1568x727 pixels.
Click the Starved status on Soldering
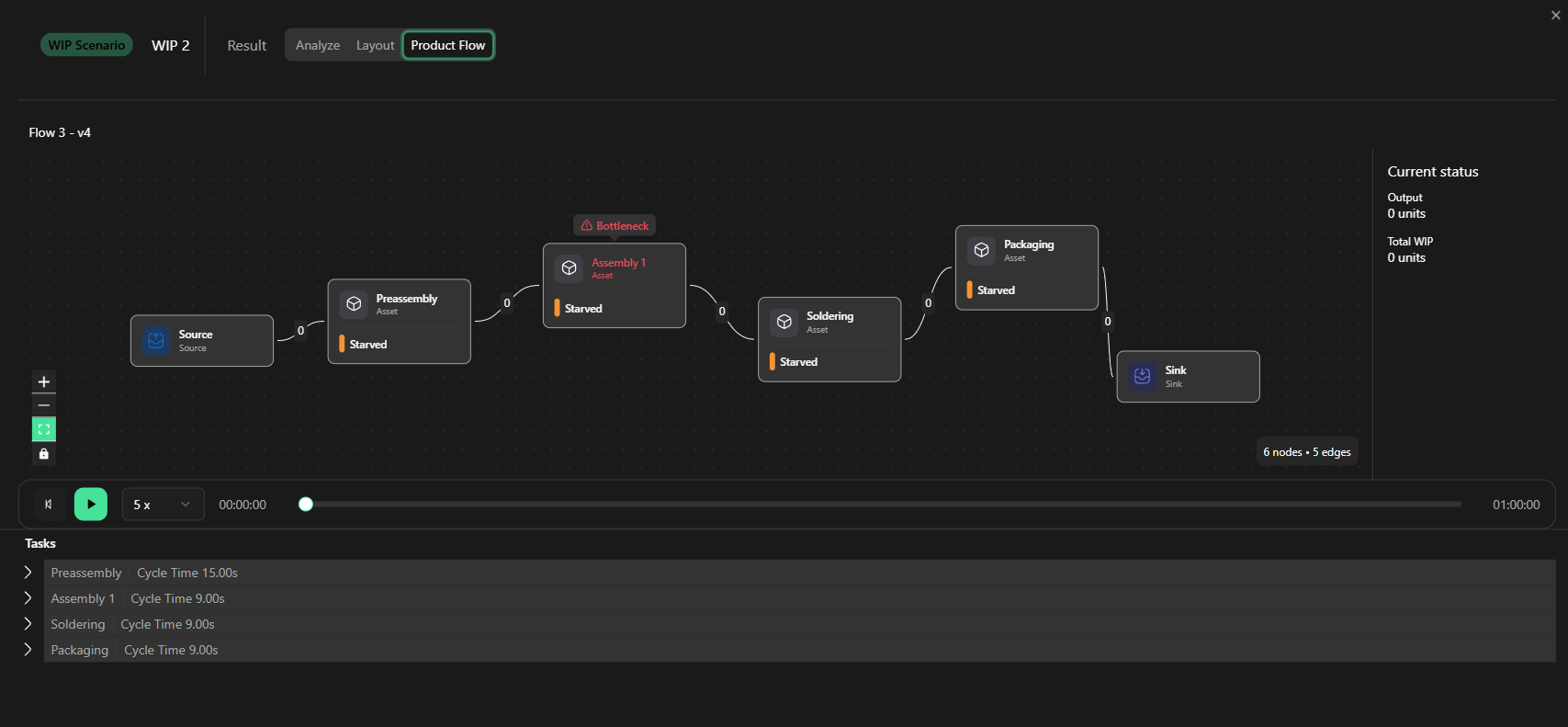pyautogui.click(x=798, y=361)
